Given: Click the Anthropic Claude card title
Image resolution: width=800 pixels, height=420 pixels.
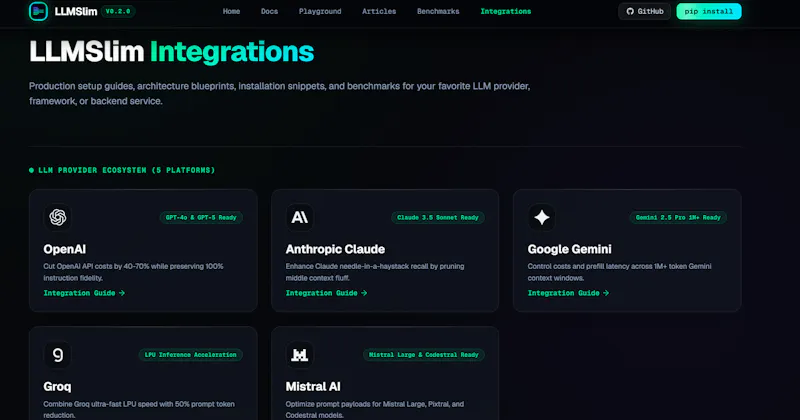Looking at the screenshot, I should click(x=335, y=249).
